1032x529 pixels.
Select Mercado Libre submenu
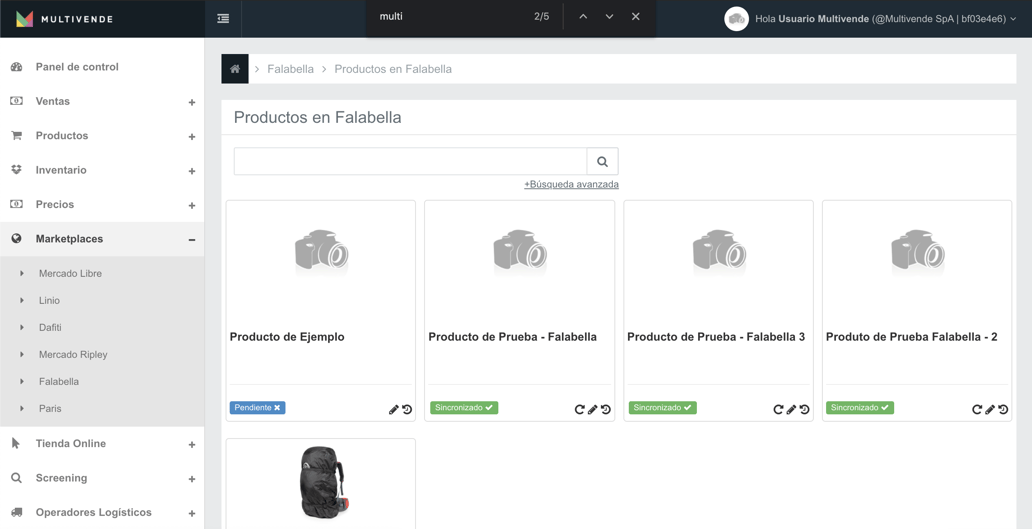point(70,273)
